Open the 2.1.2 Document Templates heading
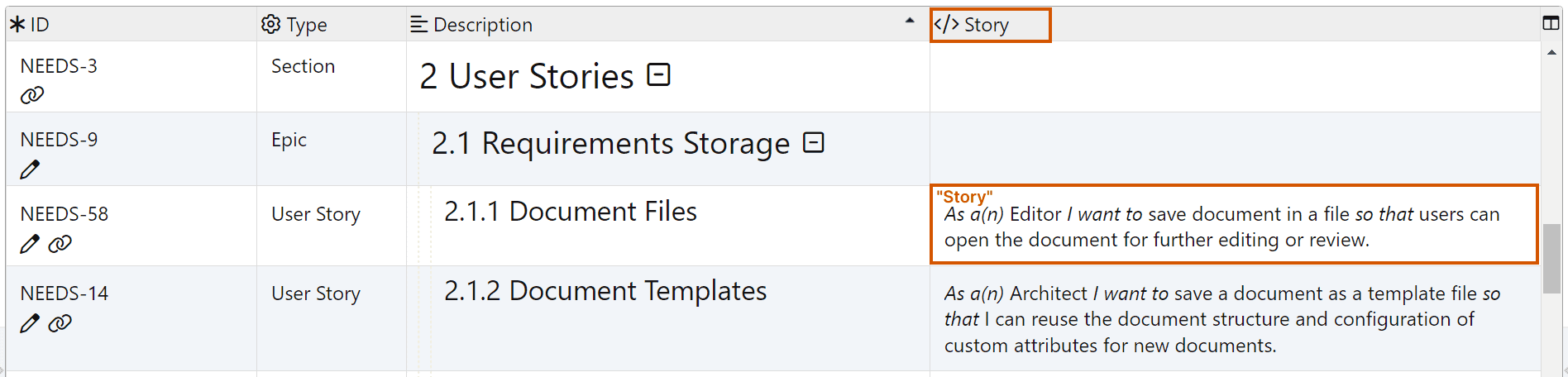The height and width of the screenshot is (377, 1568). [x=605, y=291]
